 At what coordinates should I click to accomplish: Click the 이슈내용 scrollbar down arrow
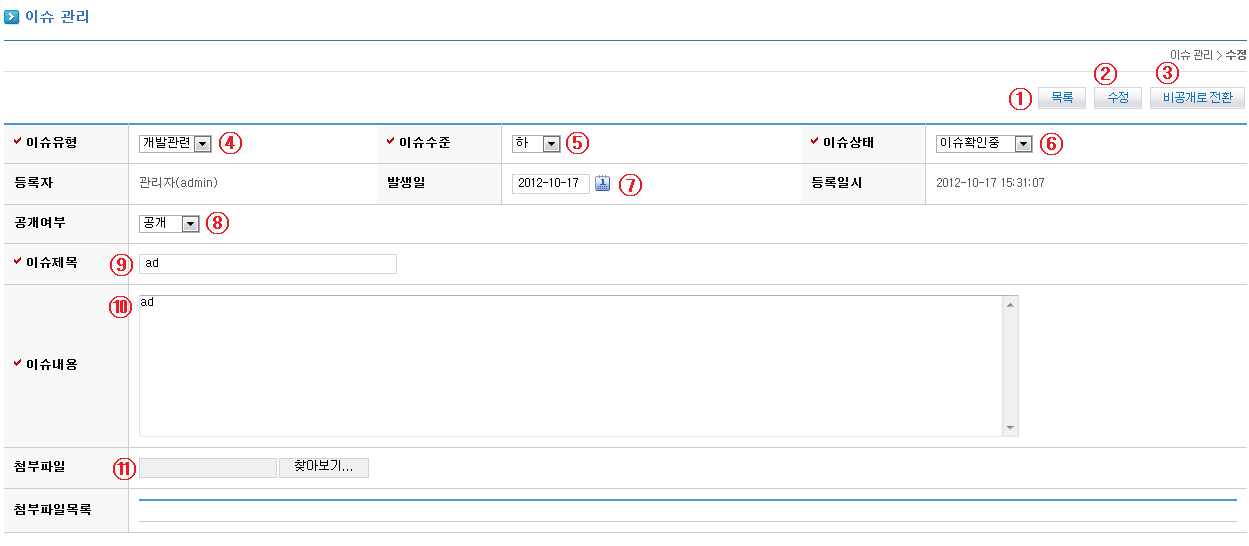(1010, 429)
